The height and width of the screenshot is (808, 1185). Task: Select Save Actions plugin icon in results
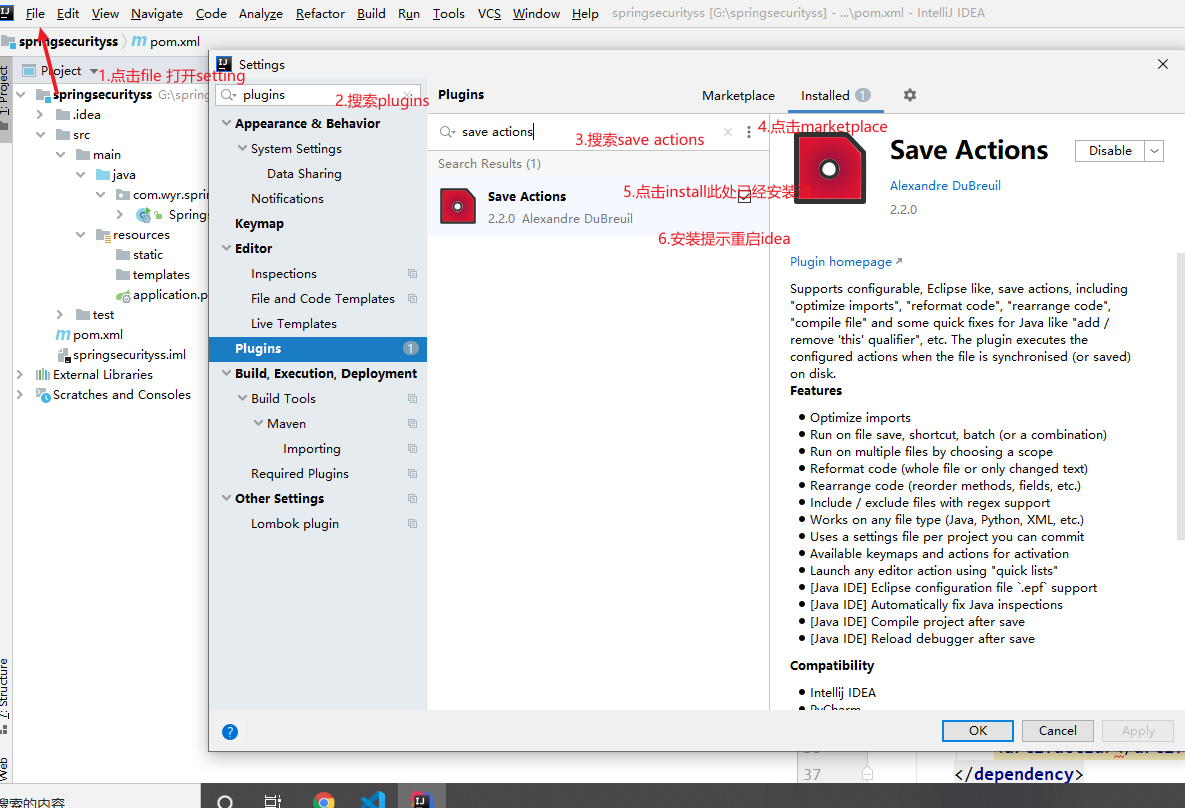457,206
